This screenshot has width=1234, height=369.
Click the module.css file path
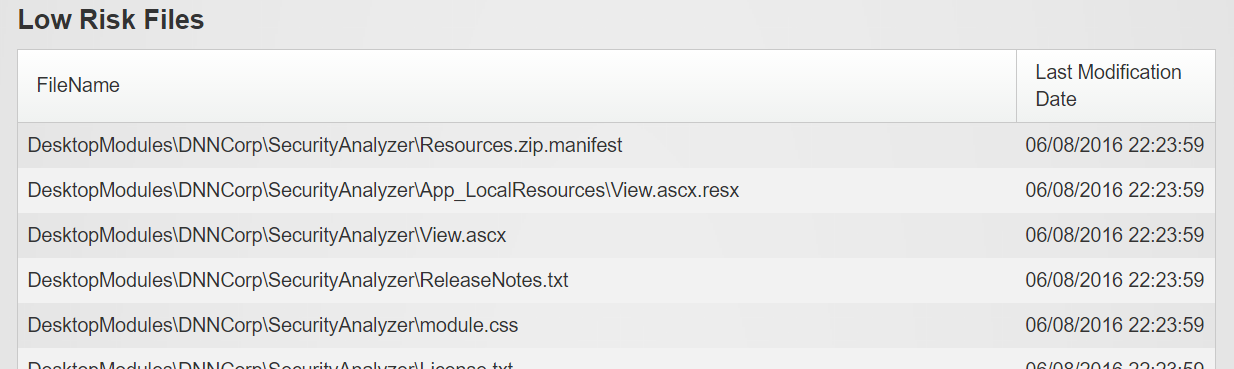pyautogui.click(x=272, y=325)
